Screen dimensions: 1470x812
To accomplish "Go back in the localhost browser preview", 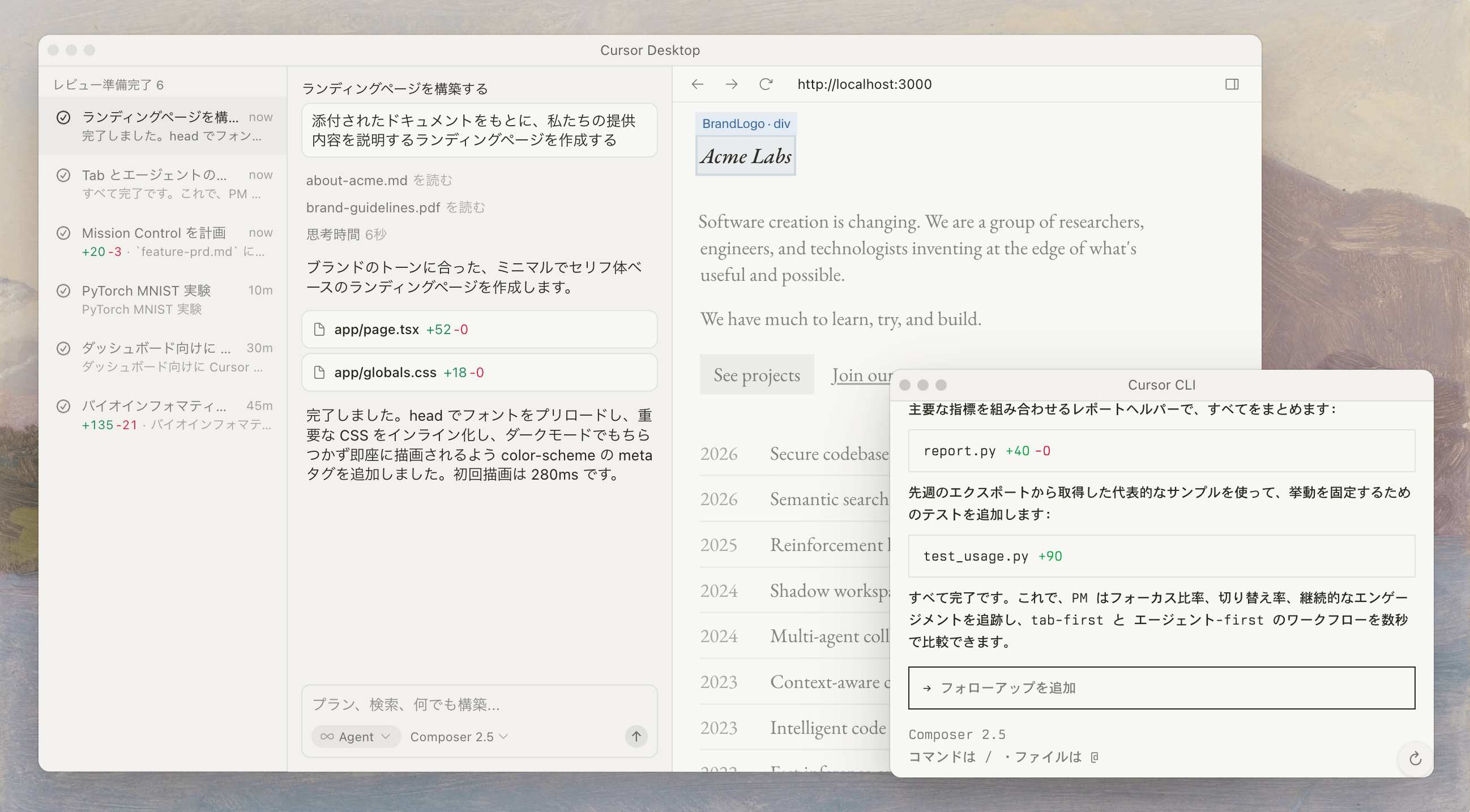I will point(697,84).
